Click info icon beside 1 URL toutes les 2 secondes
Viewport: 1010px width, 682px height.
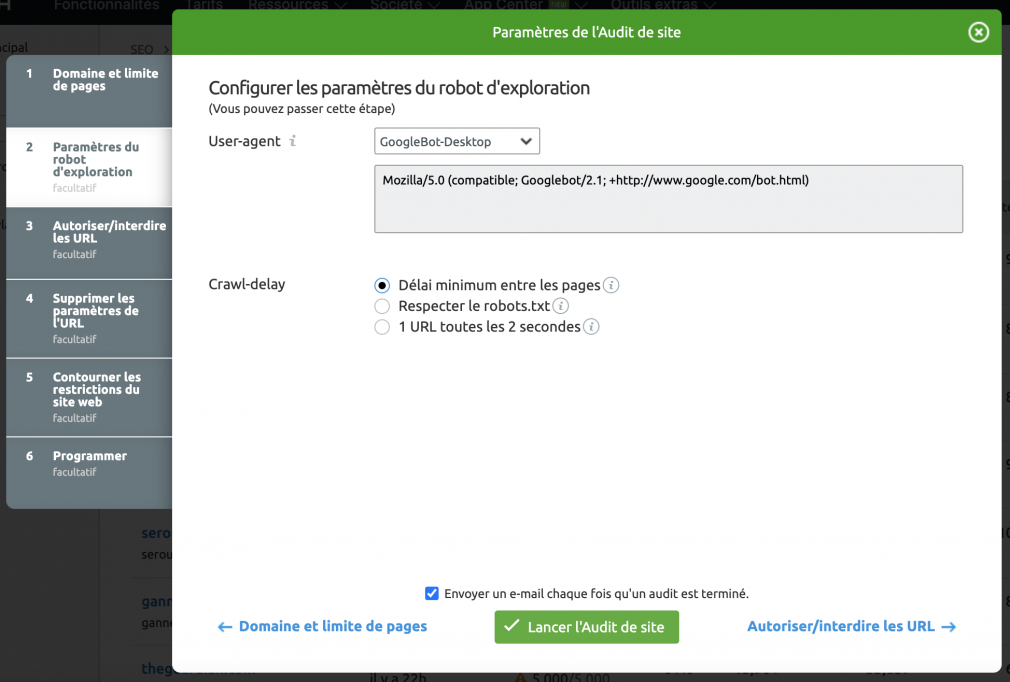click(x=591, y=327)
